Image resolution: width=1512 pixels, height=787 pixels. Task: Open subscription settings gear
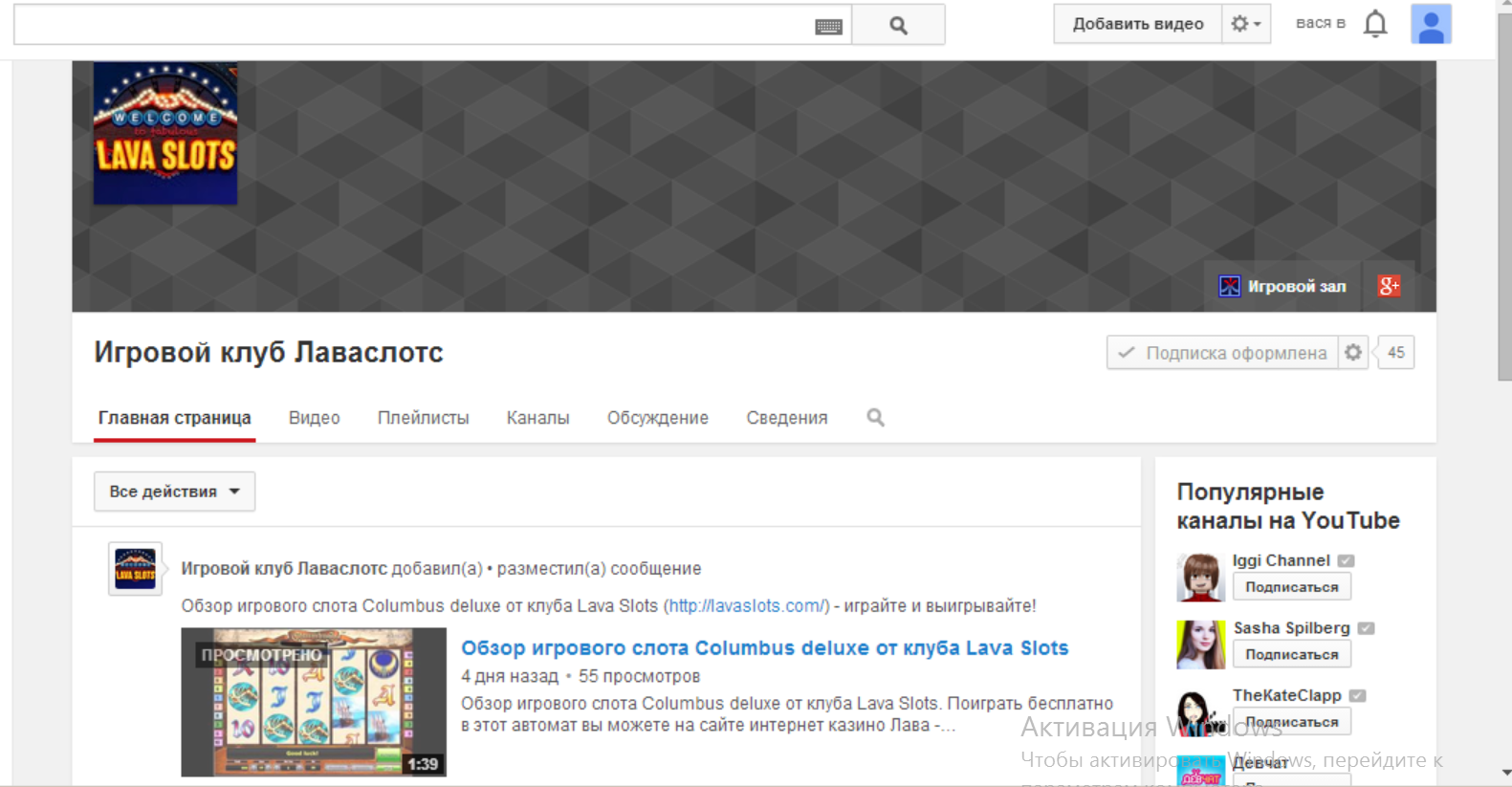1352,353
